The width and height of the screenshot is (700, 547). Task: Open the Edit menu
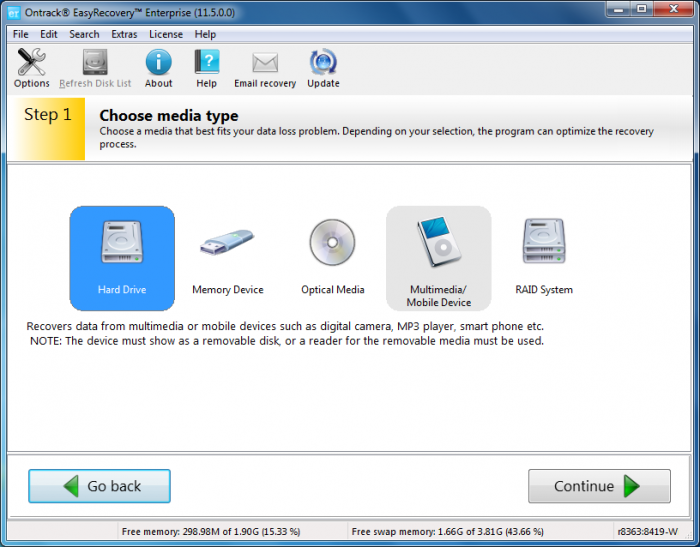point(49,34)
